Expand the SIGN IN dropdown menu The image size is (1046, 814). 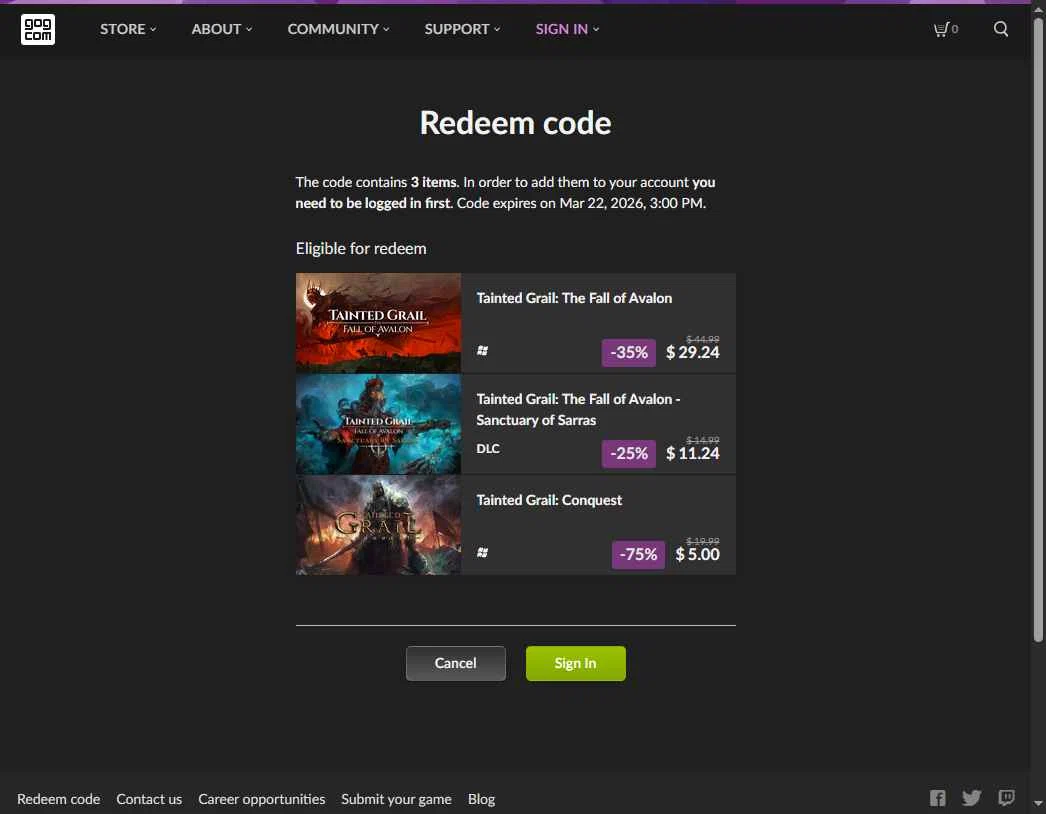pyautogui.click(x=567, y=29)
